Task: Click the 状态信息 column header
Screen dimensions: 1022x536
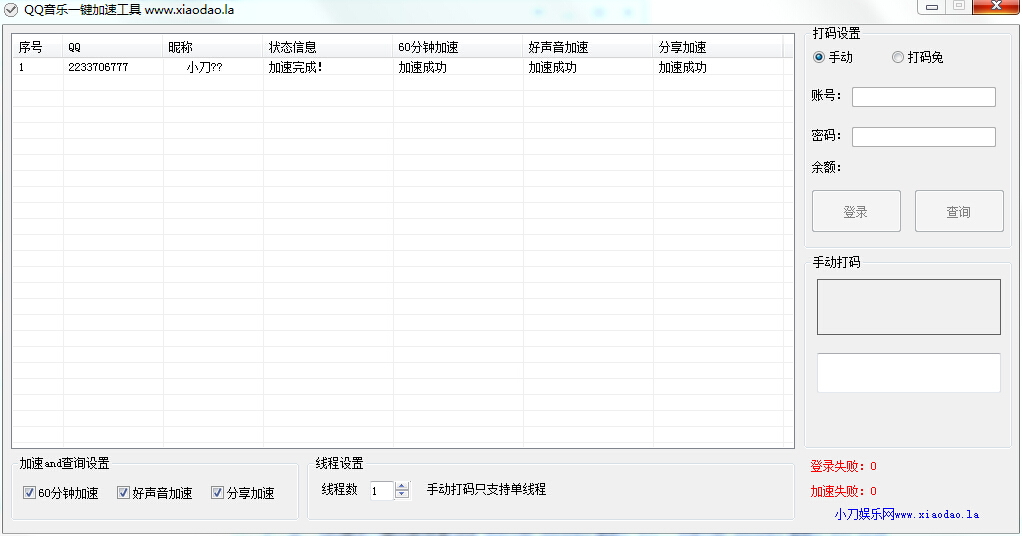Action: 328,47
